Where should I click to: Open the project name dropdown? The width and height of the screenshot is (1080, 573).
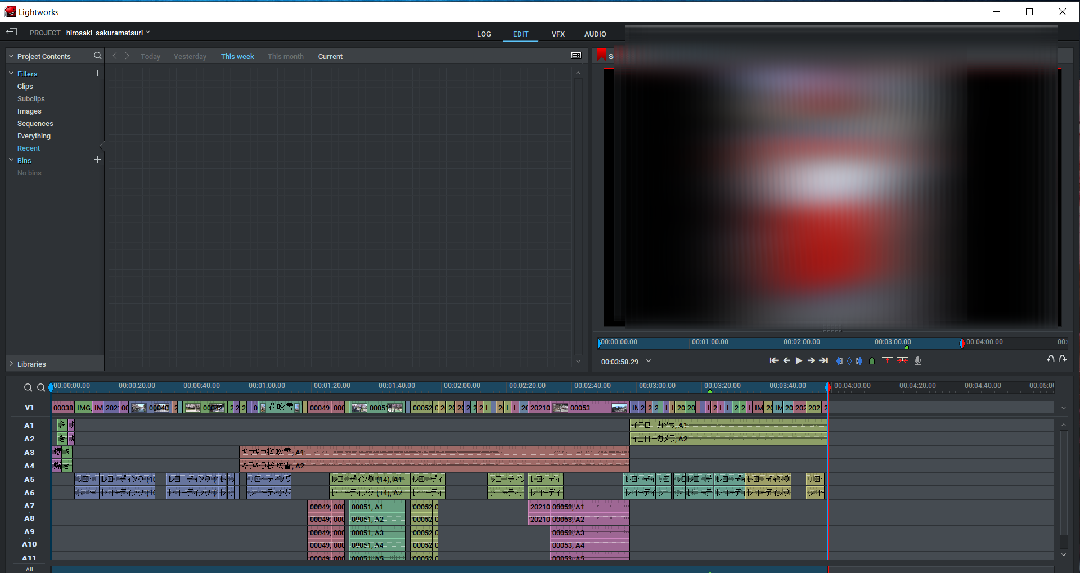(x=148, y=33)
